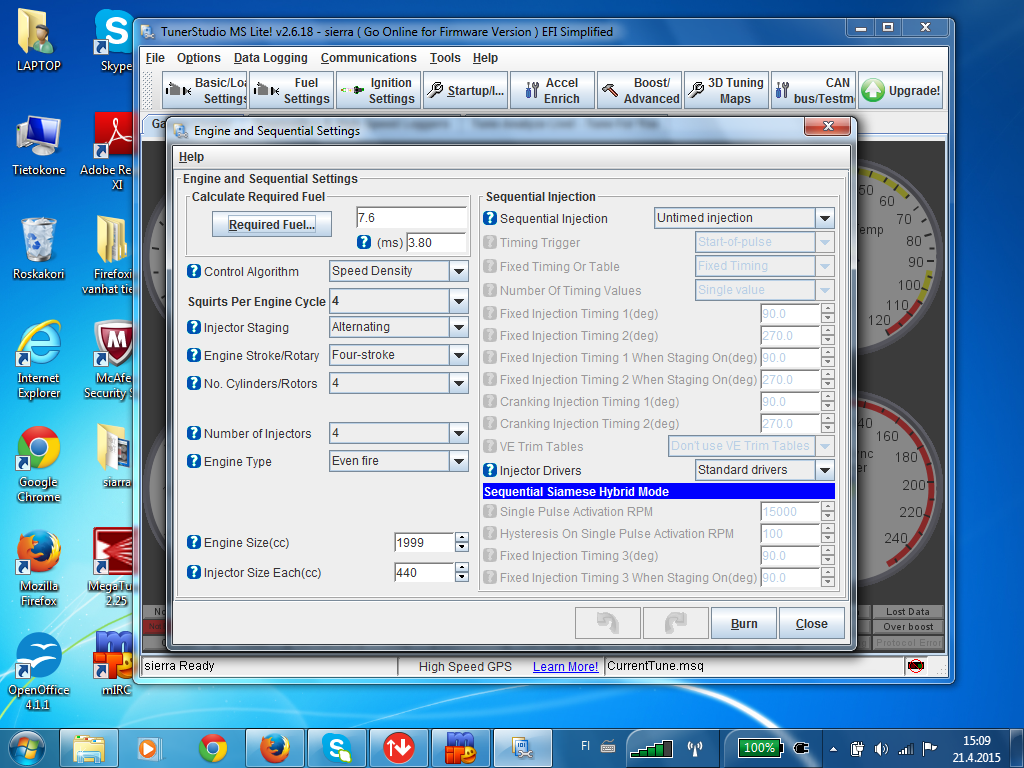The width and height of the screenshot is (1024, 768).
Task: Click the Start button on taskbar
Action: [27, 748]
